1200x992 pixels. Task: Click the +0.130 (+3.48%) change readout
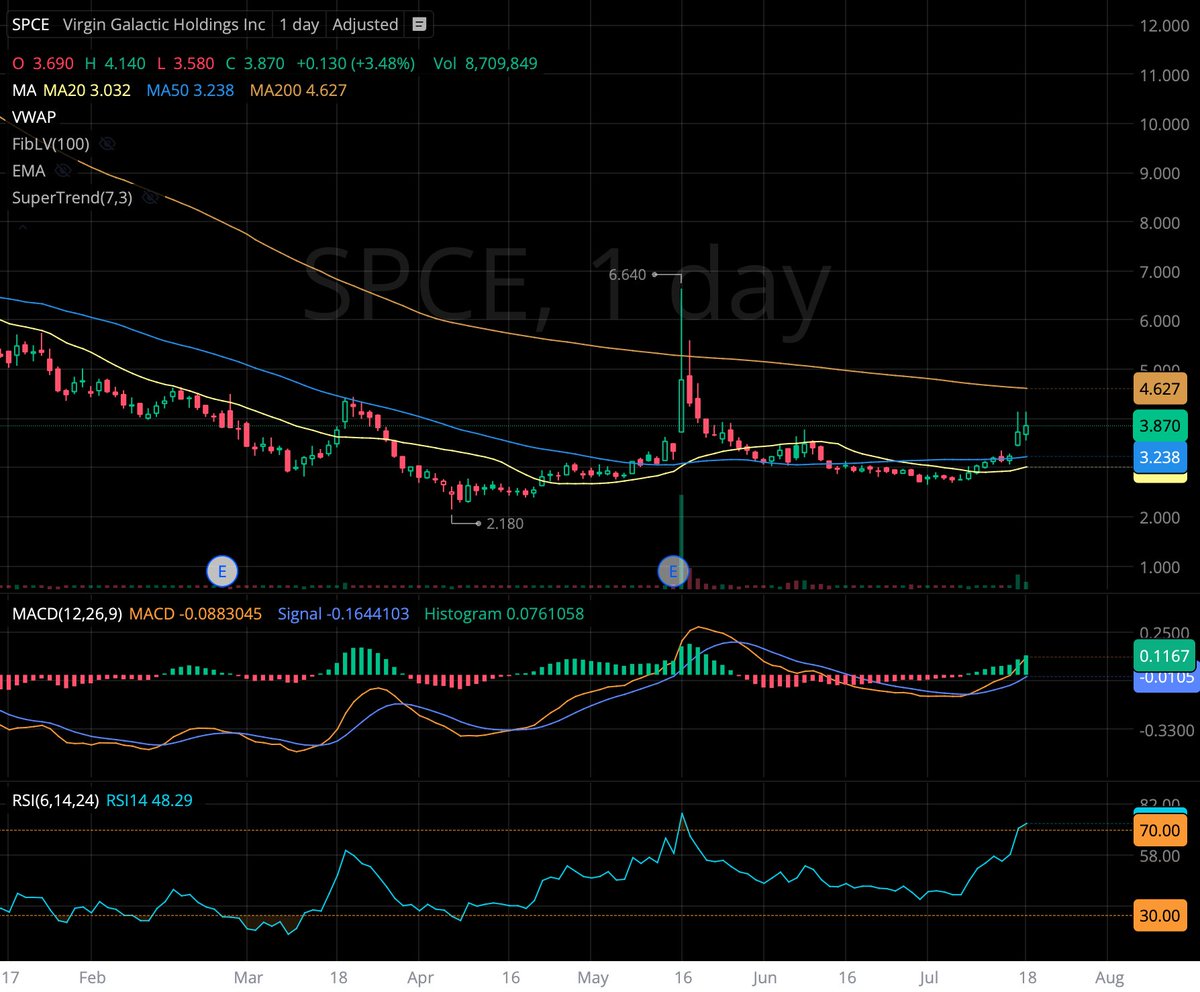click(x=355, y=63)
